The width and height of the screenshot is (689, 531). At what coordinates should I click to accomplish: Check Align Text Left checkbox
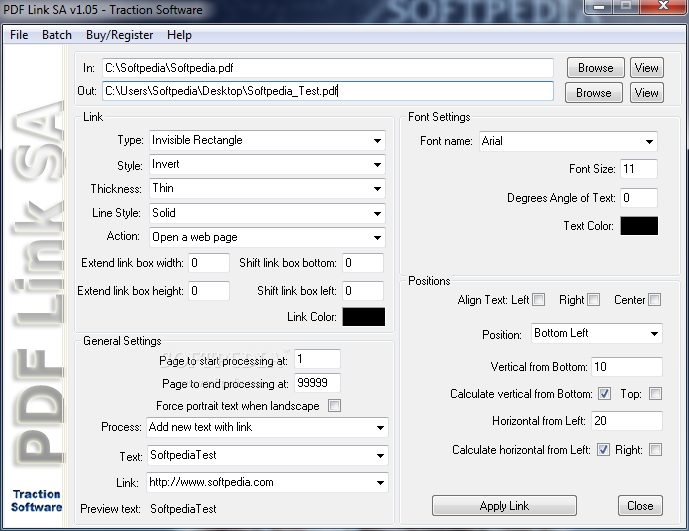pos(539,300)
